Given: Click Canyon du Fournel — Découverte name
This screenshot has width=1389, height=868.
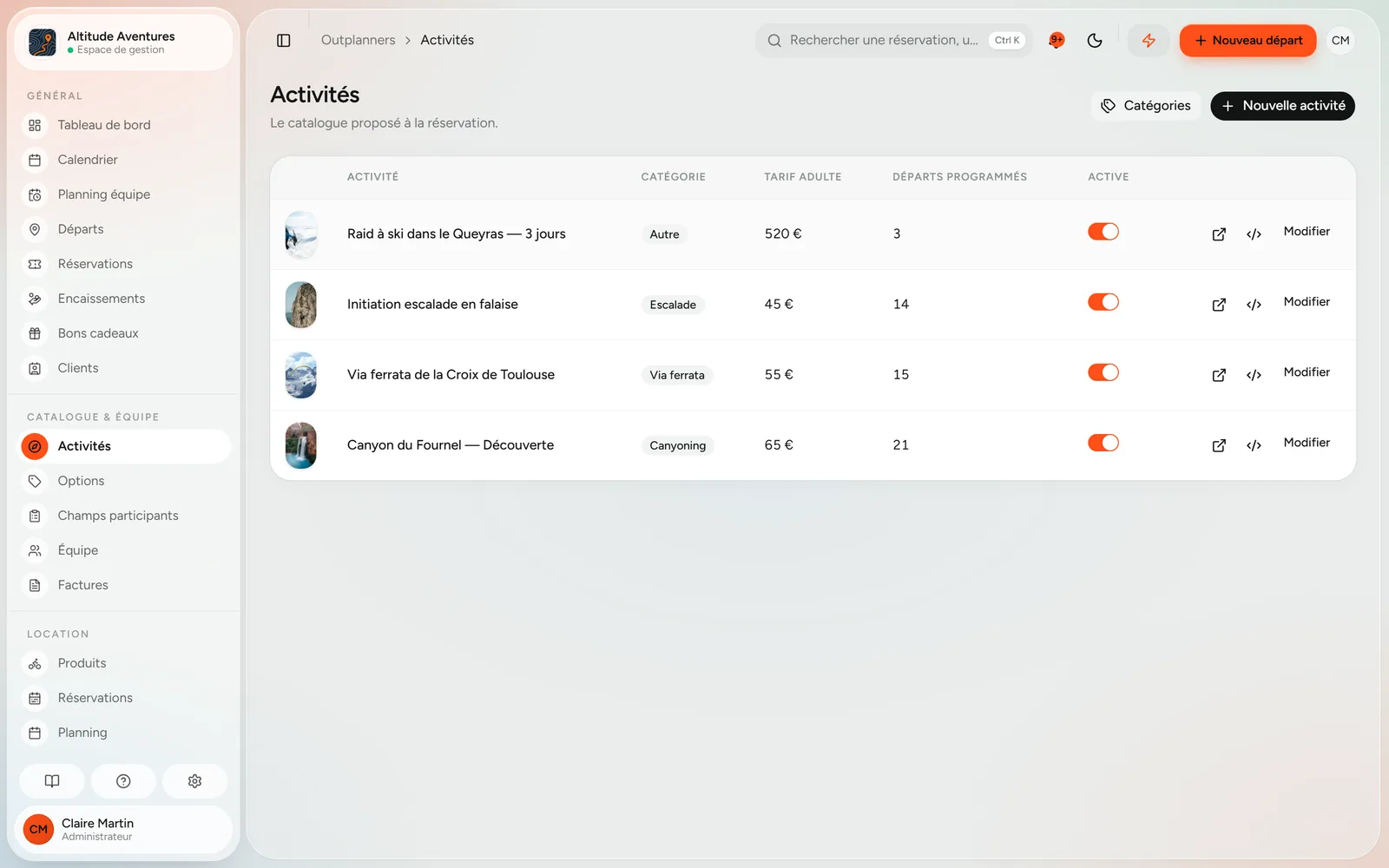Looking at the screenshot, I should coord(451,445).
